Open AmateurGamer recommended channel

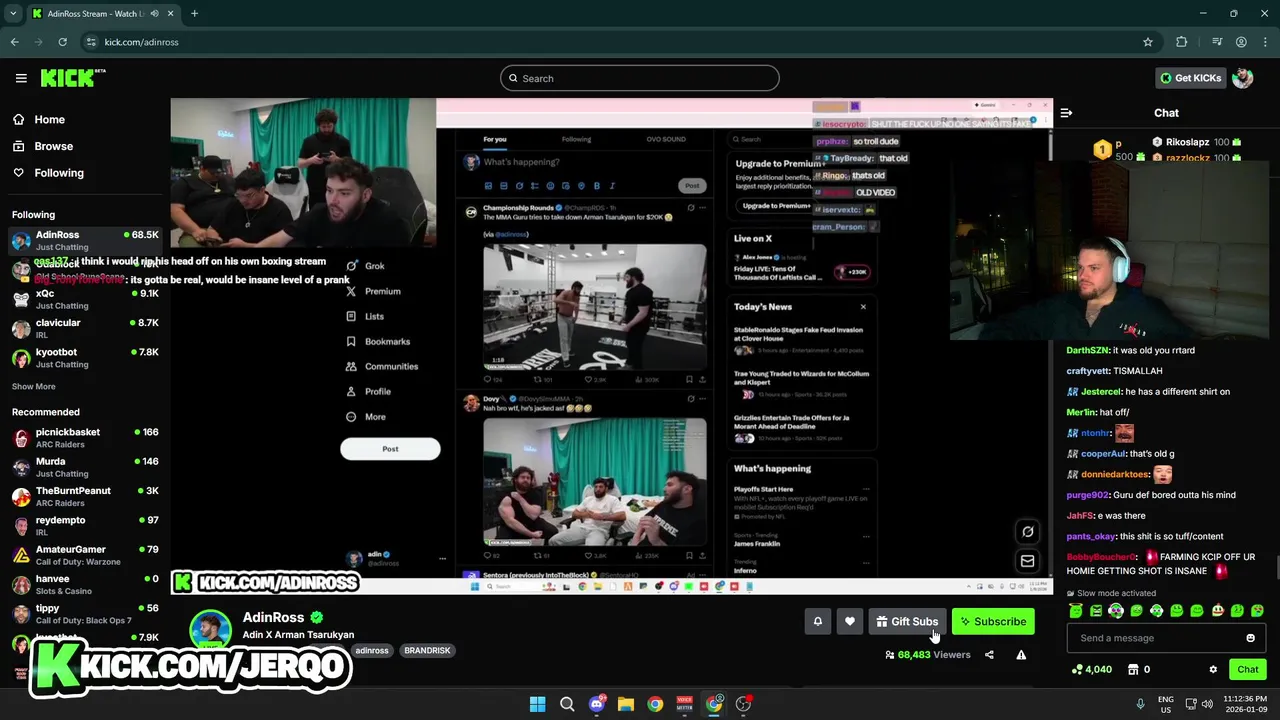coord(85,555)
